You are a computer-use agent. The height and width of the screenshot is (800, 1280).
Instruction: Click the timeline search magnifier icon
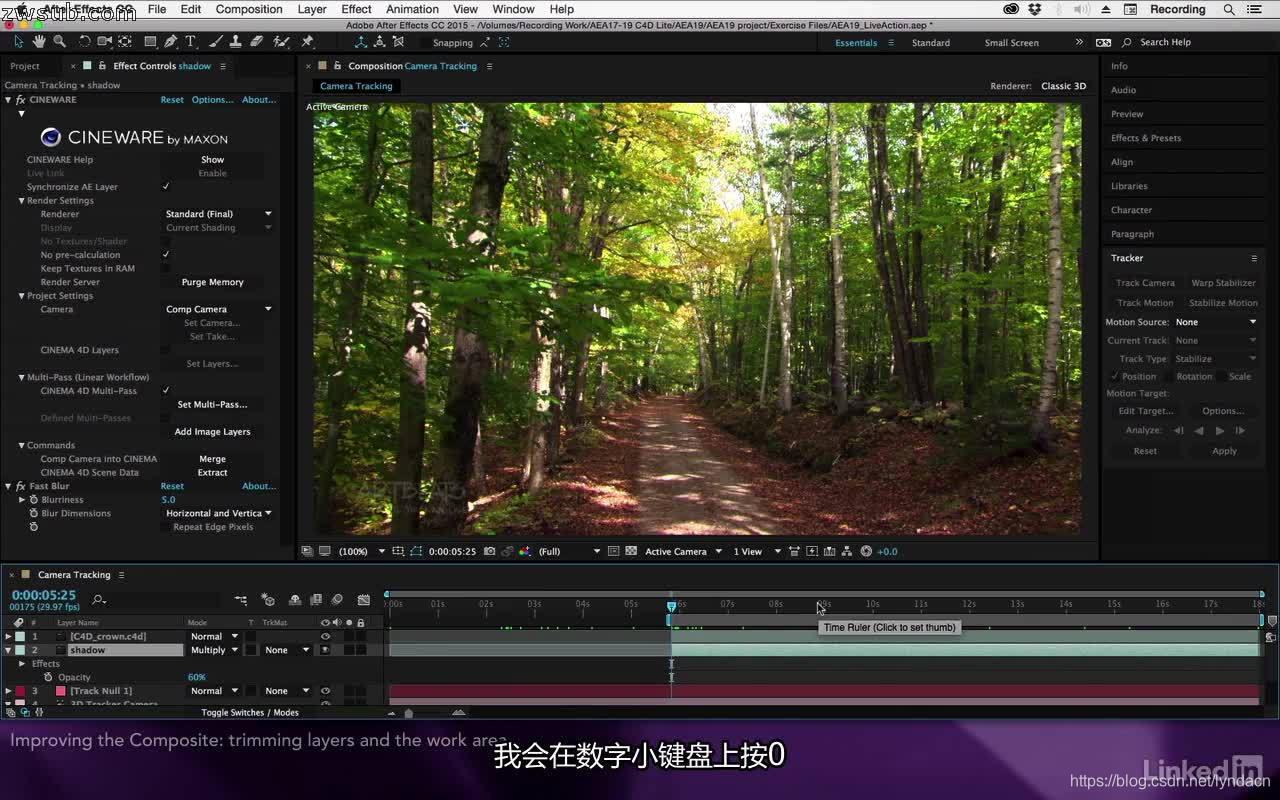[98, 600]
